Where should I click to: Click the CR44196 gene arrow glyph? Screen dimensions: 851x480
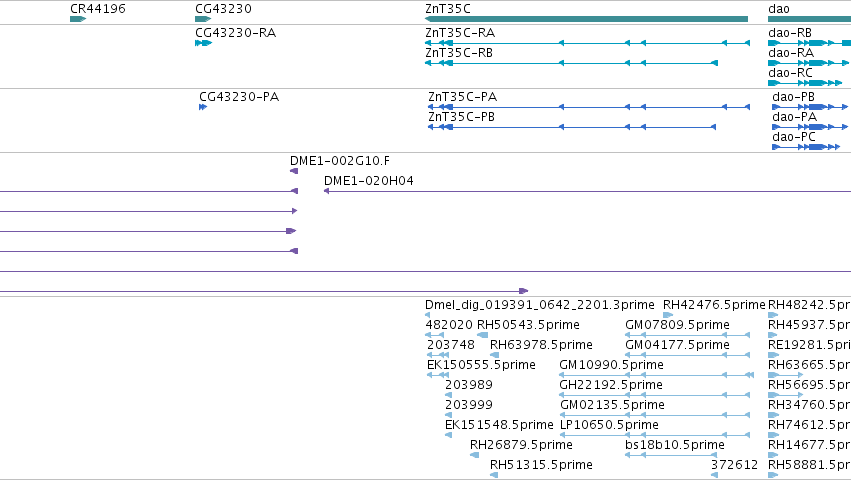point(78,19)
